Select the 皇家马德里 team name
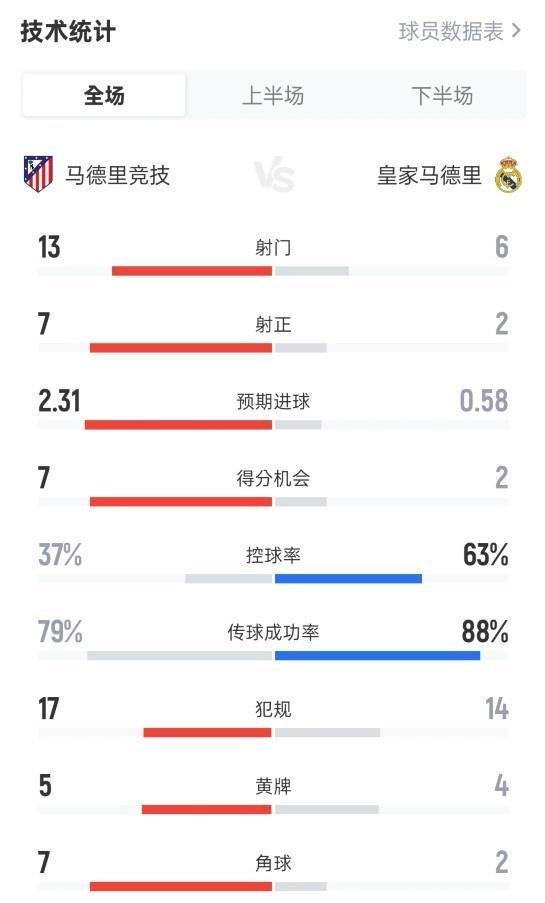545x903 pixels. [x=429, y=175]
